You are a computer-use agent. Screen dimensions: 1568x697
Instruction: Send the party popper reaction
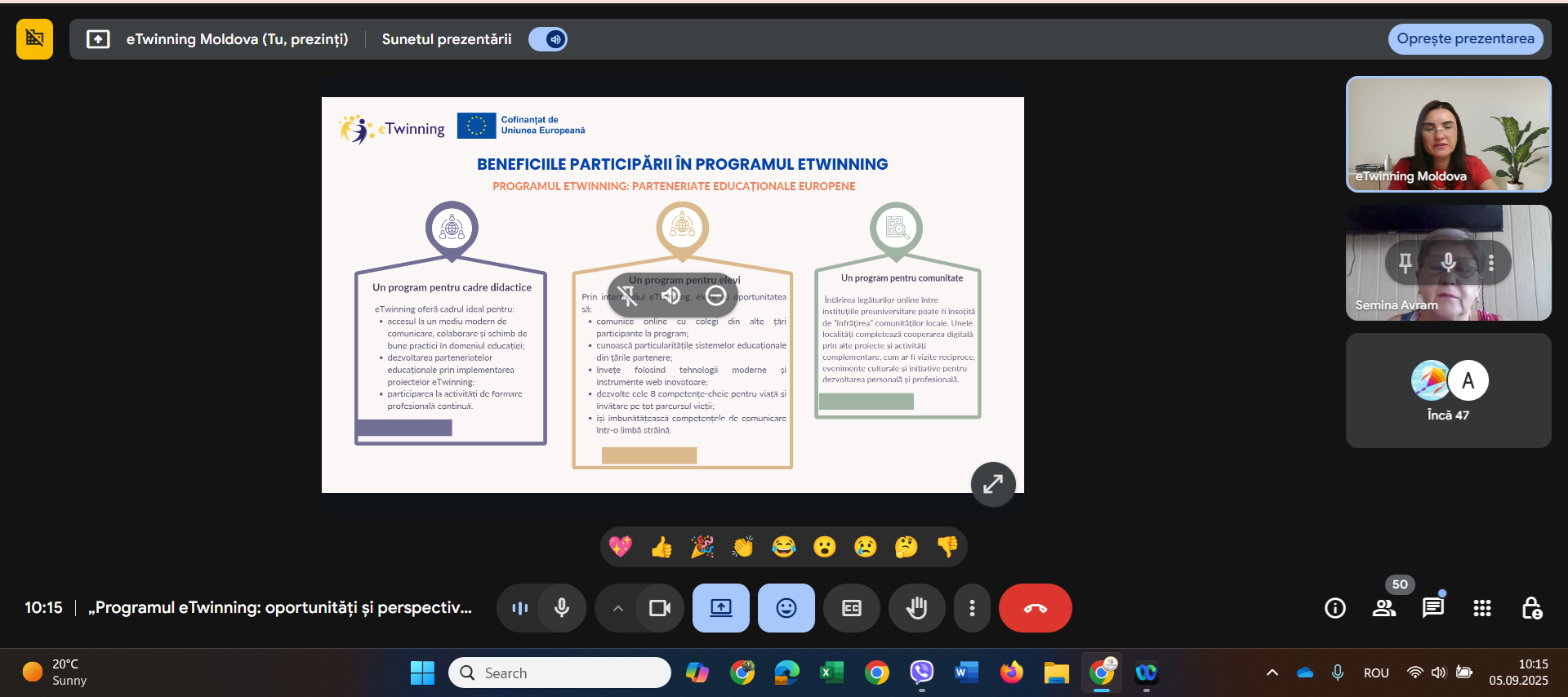coord(702,547)
